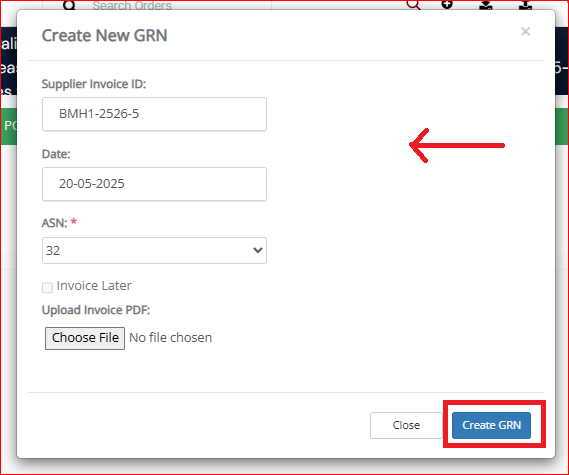
Task: Enable the Invoice Later checkbox
Action: (x=47, y=287)
